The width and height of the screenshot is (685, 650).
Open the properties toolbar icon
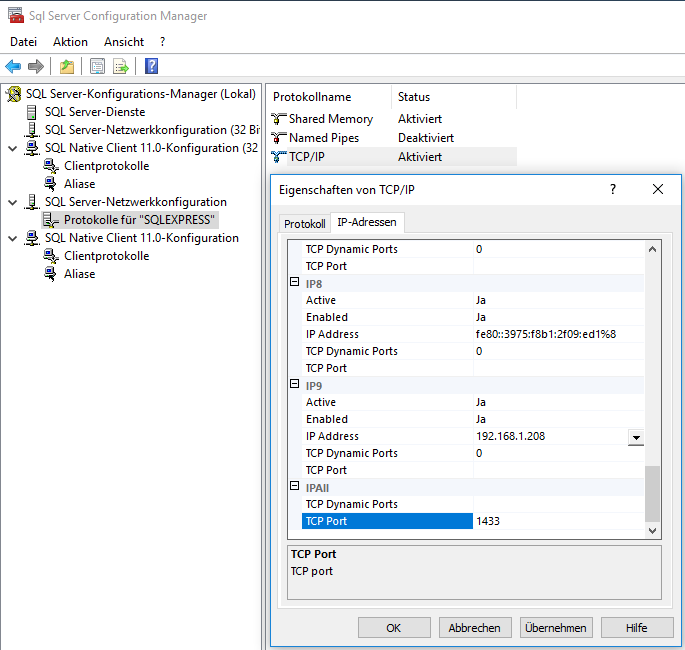tap(97, 67)
